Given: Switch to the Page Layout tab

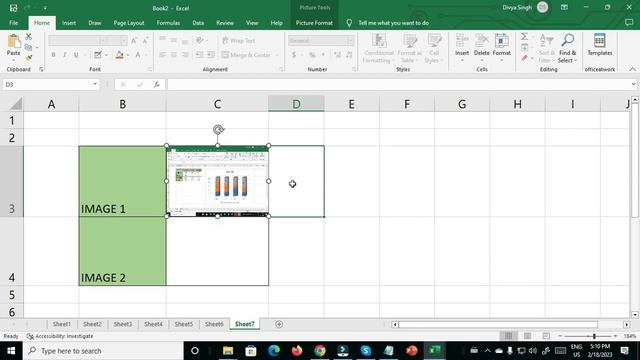Looking at the screenshot, I should (129, 23).
